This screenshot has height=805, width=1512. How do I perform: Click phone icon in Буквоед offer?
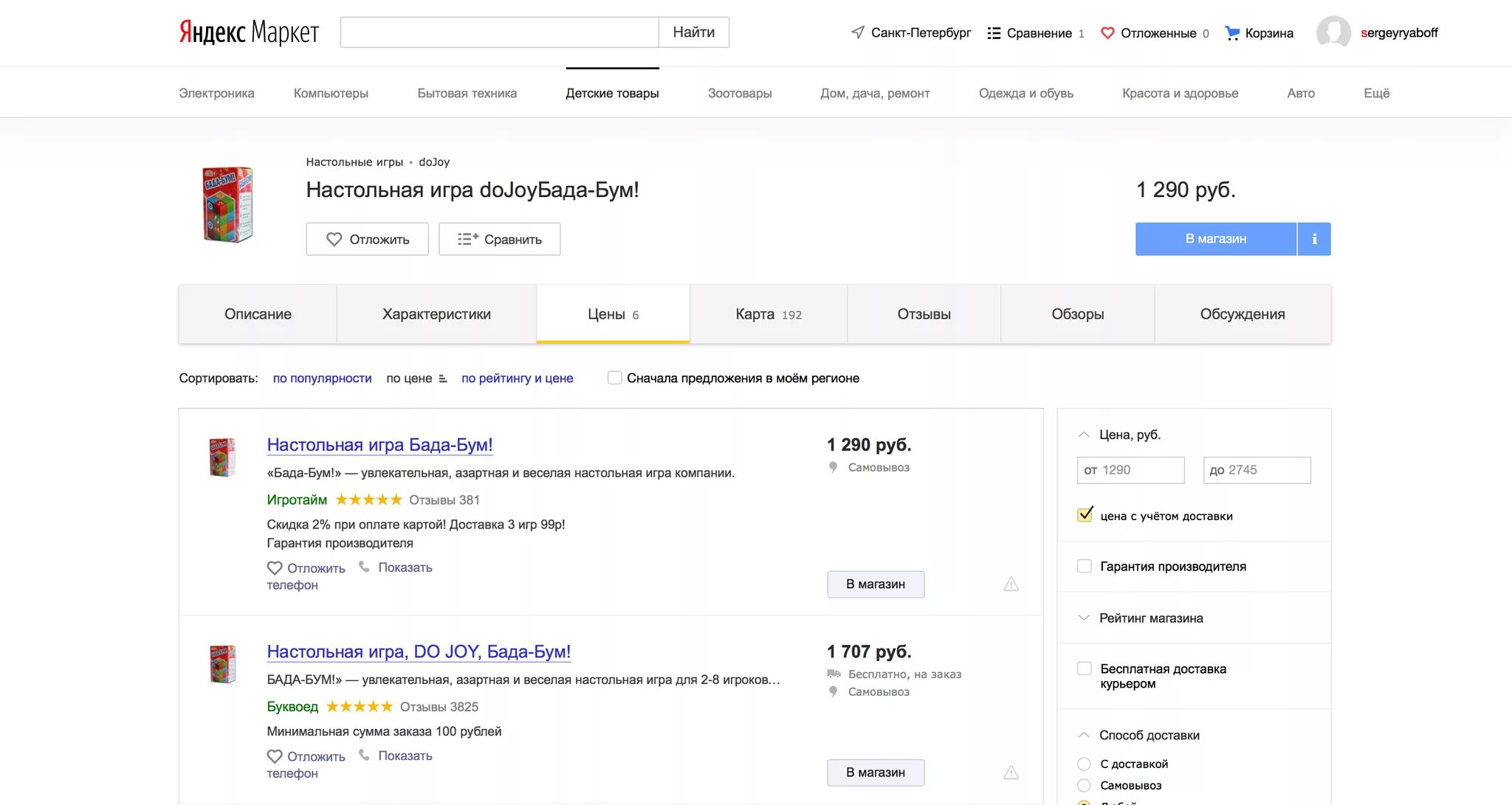[364, 755]
